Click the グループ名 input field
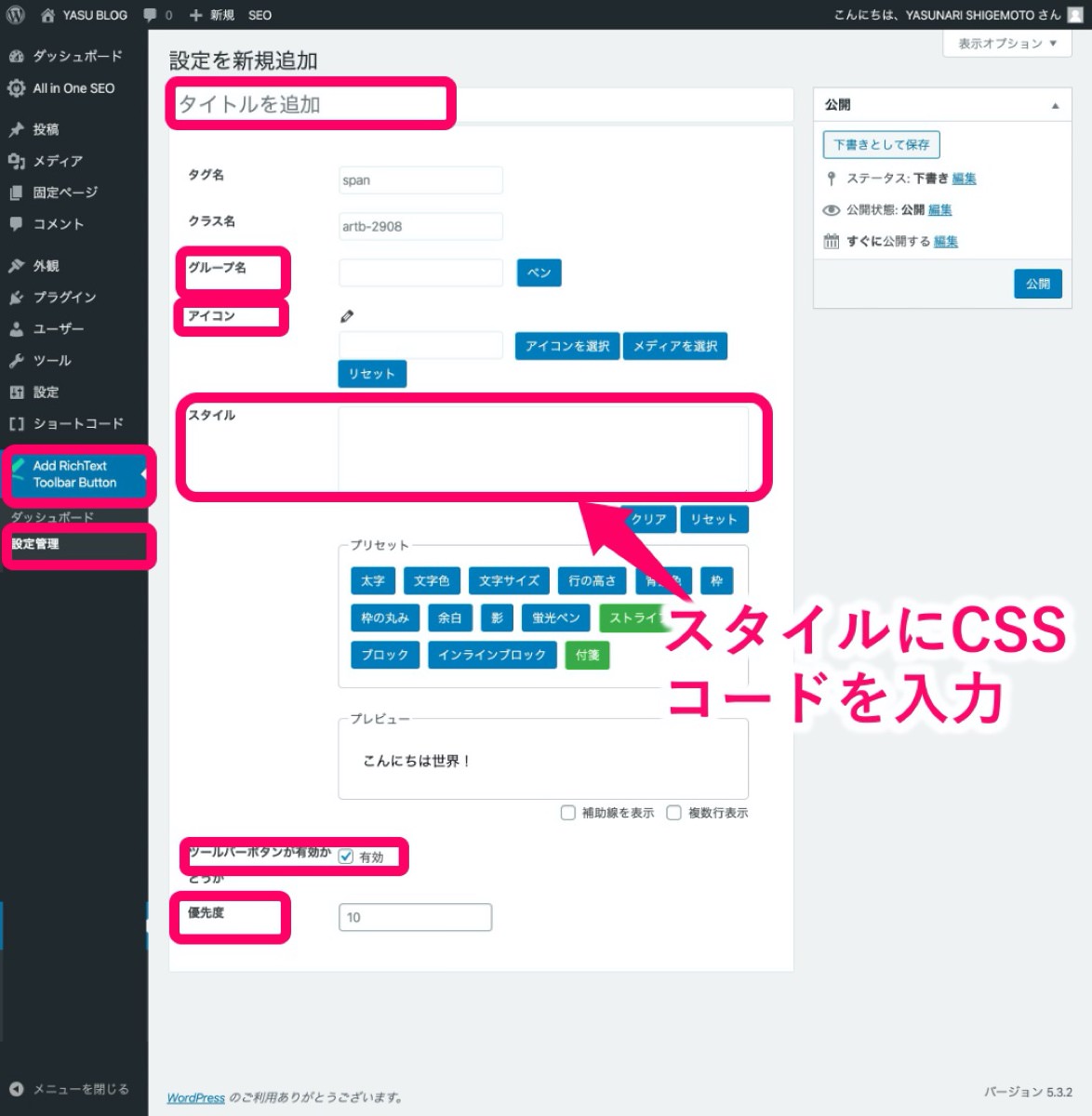This screenshot has width=1092, height=1116. (x=420, y=272)
